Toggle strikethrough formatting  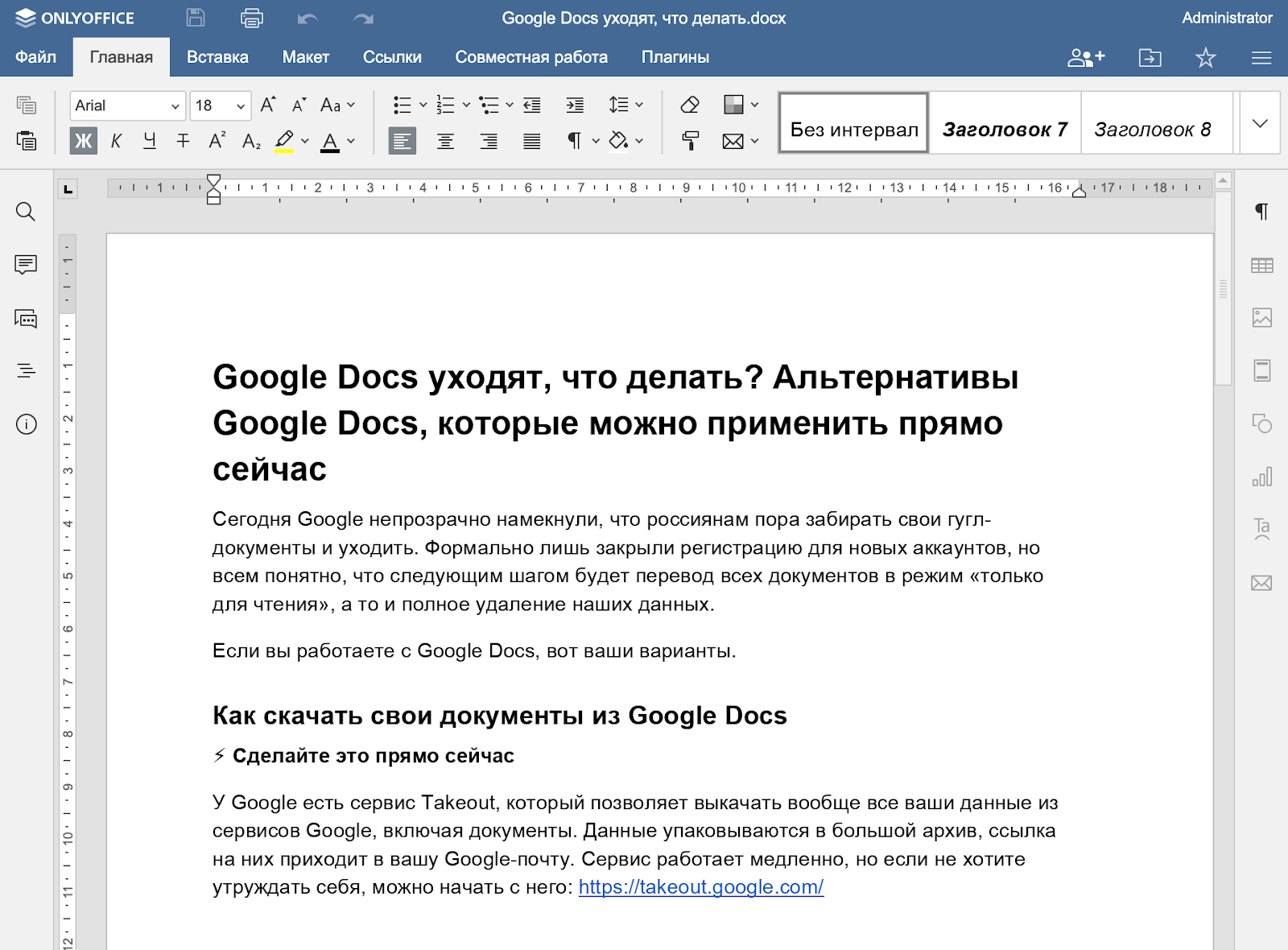coord(184,141)
